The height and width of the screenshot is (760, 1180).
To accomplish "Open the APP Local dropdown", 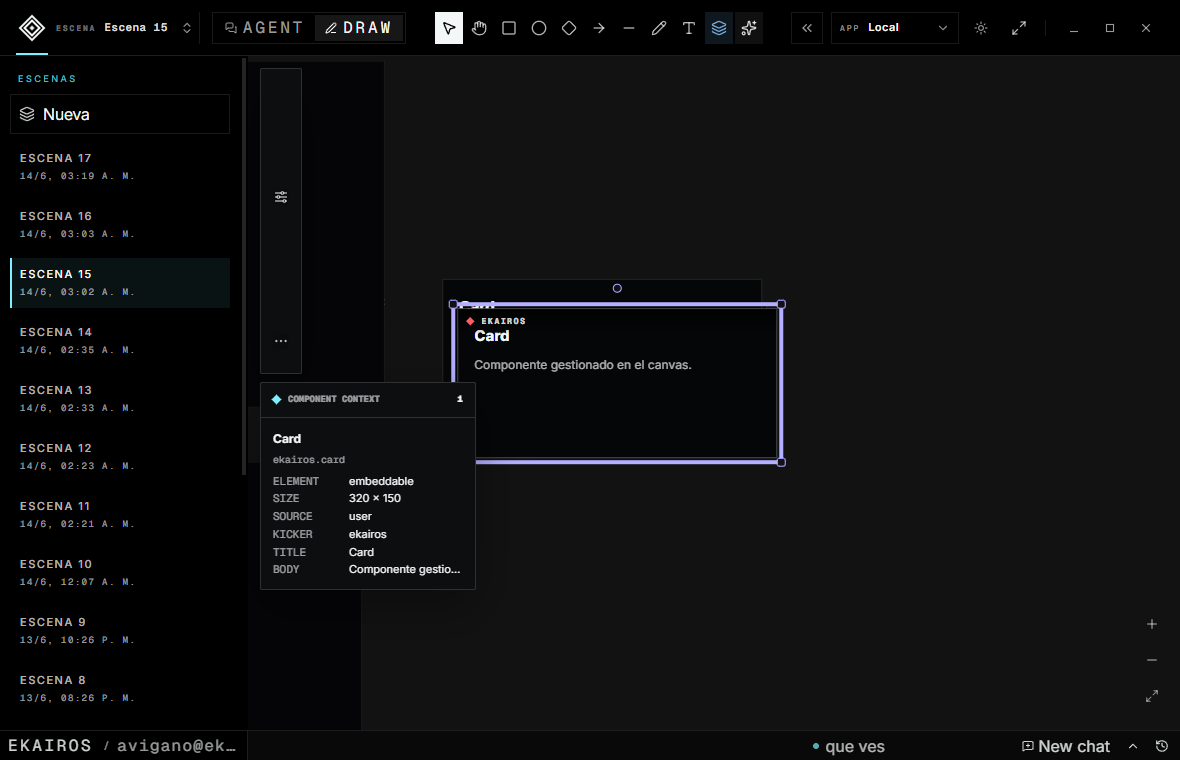I will point(894,28).
